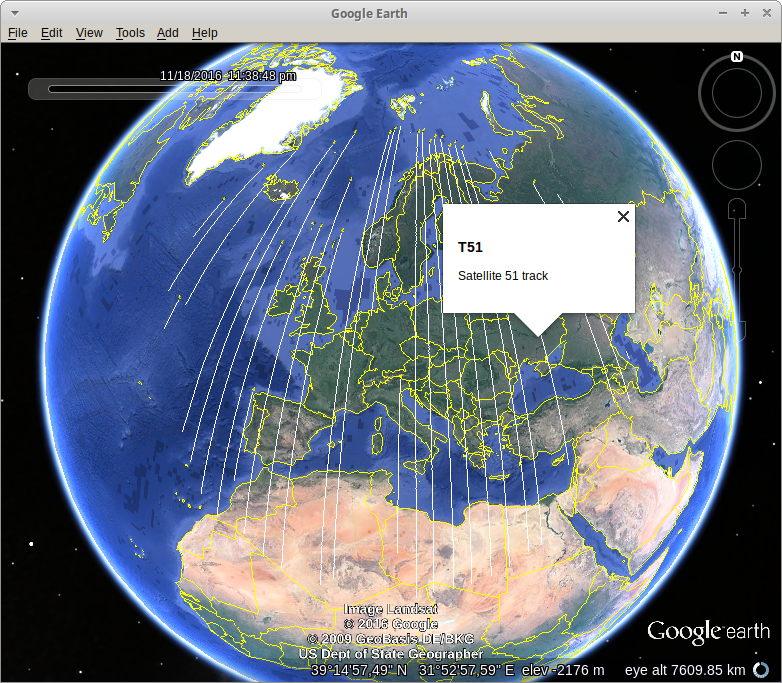Image resolution: width=782 pixels, height=683 pixels.
Task: Minimize the Google Earth window
Action: coord(723,13)
